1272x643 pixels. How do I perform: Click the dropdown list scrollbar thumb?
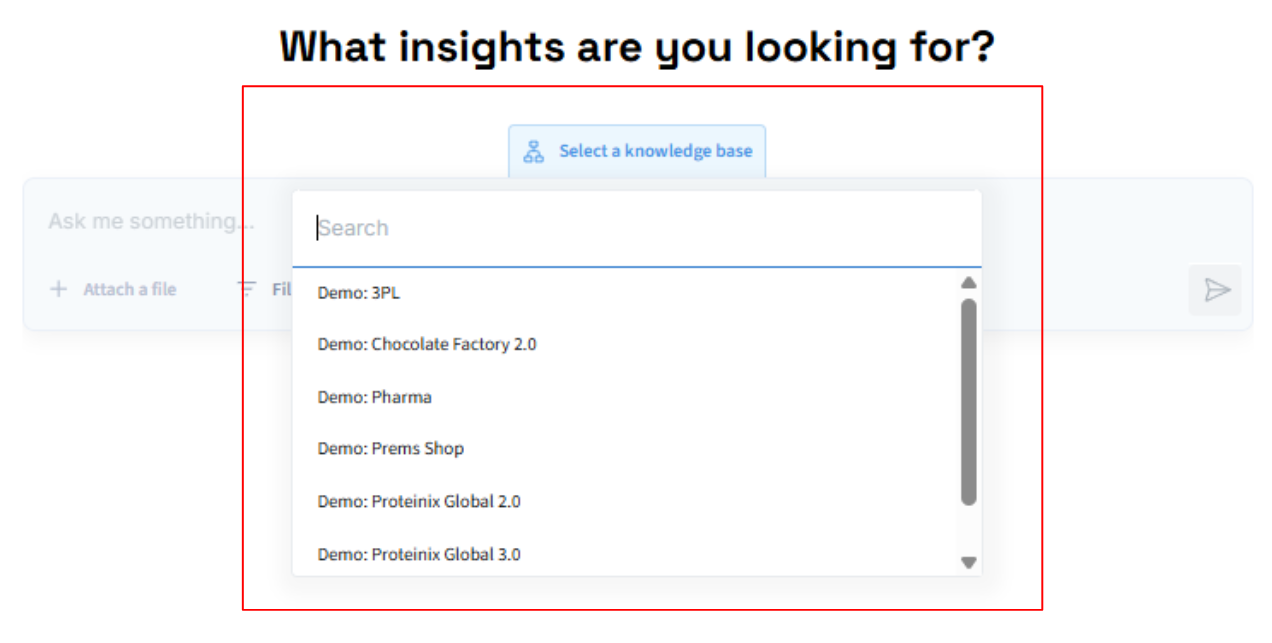tap(968, 400)
